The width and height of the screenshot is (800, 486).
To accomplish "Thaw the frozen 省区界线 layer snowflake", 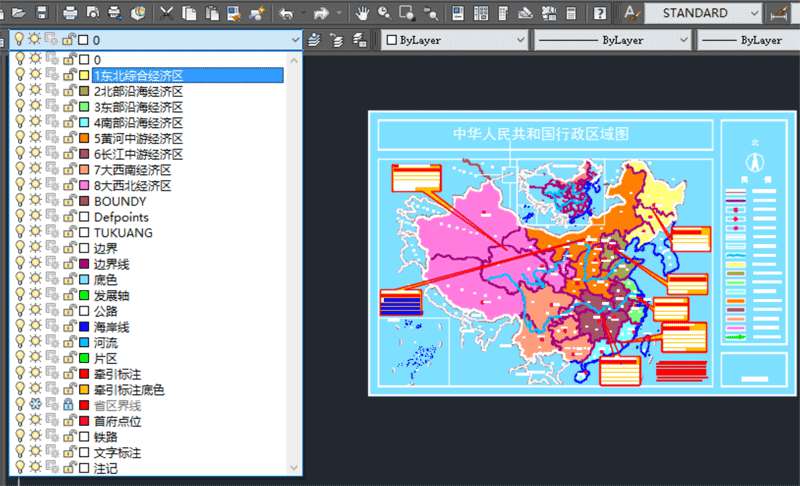I will tap(35, 405).
